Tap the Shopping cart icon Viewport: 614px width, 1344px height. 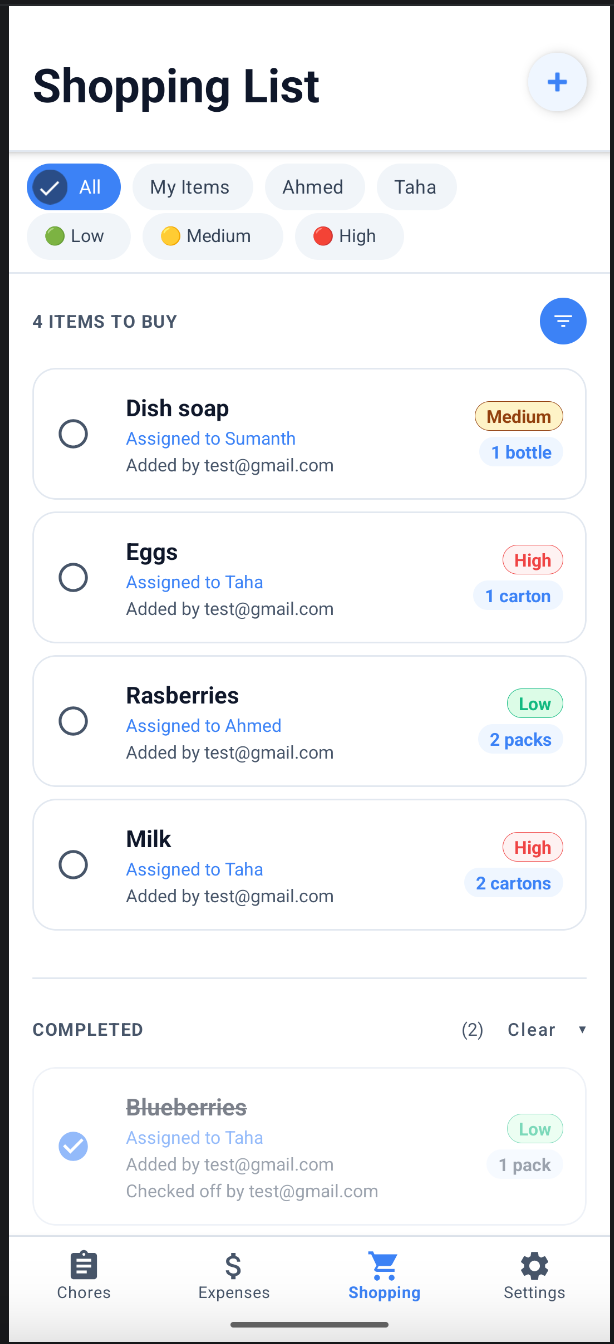pyautogui.click(x=383, y=1265)
